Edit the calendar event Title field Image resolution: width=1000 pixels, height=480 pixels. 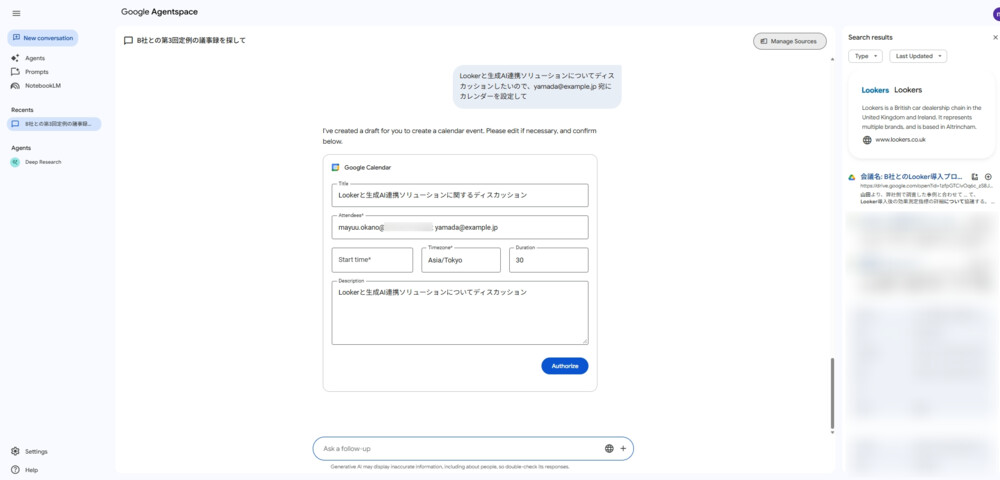(460, 195)
